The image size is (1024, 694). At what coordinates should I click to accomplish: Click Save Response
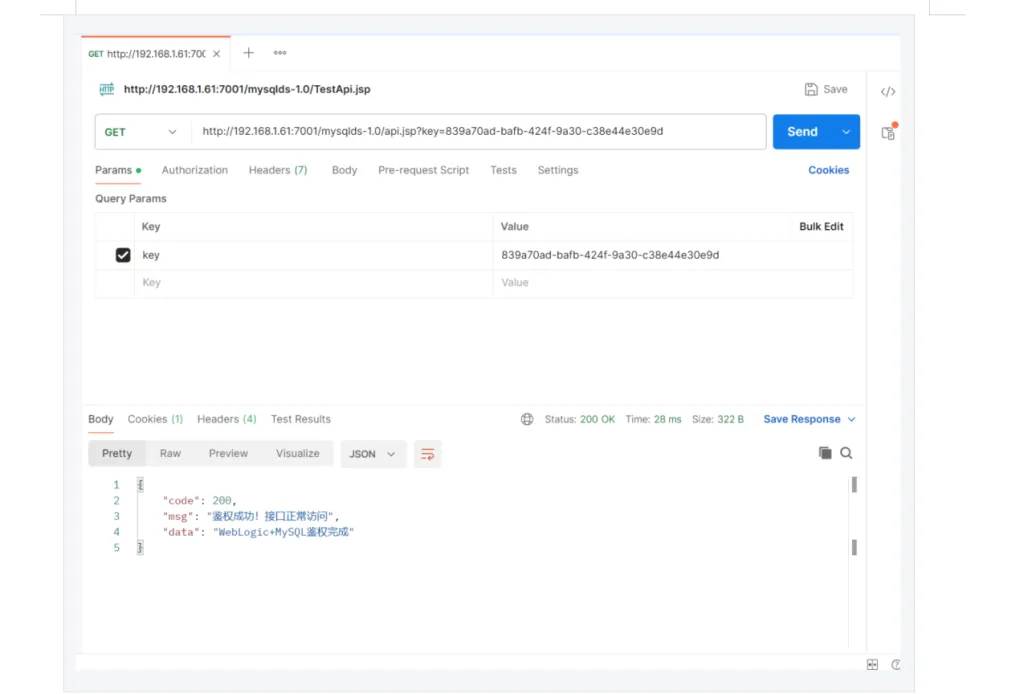[x=801, y=419]
